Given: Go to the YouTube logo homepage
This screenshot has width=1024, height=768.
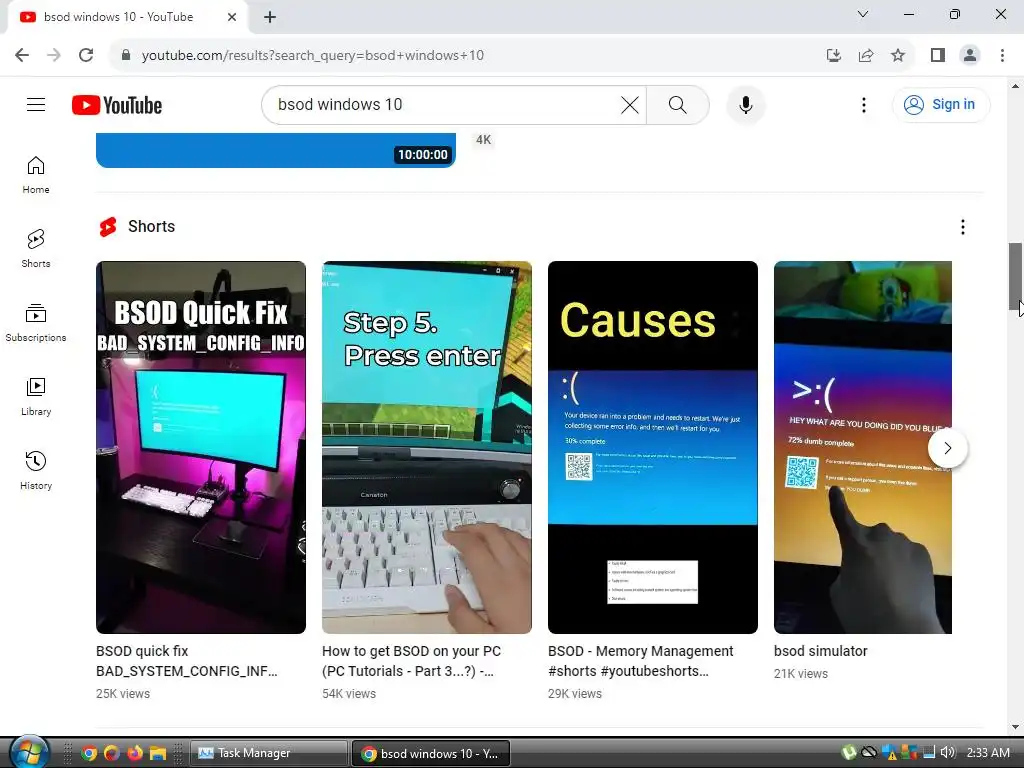Looking at the screenshot, I should coord(117,105).
